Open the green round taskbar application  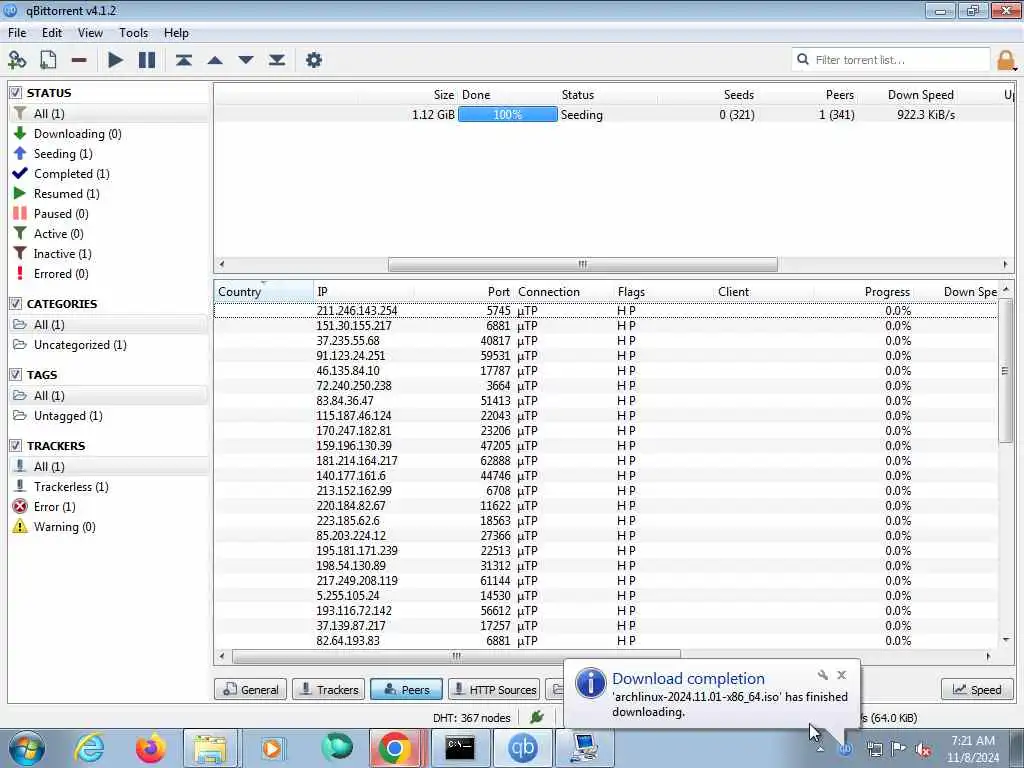pyautogui.click(x=336, y=747)
